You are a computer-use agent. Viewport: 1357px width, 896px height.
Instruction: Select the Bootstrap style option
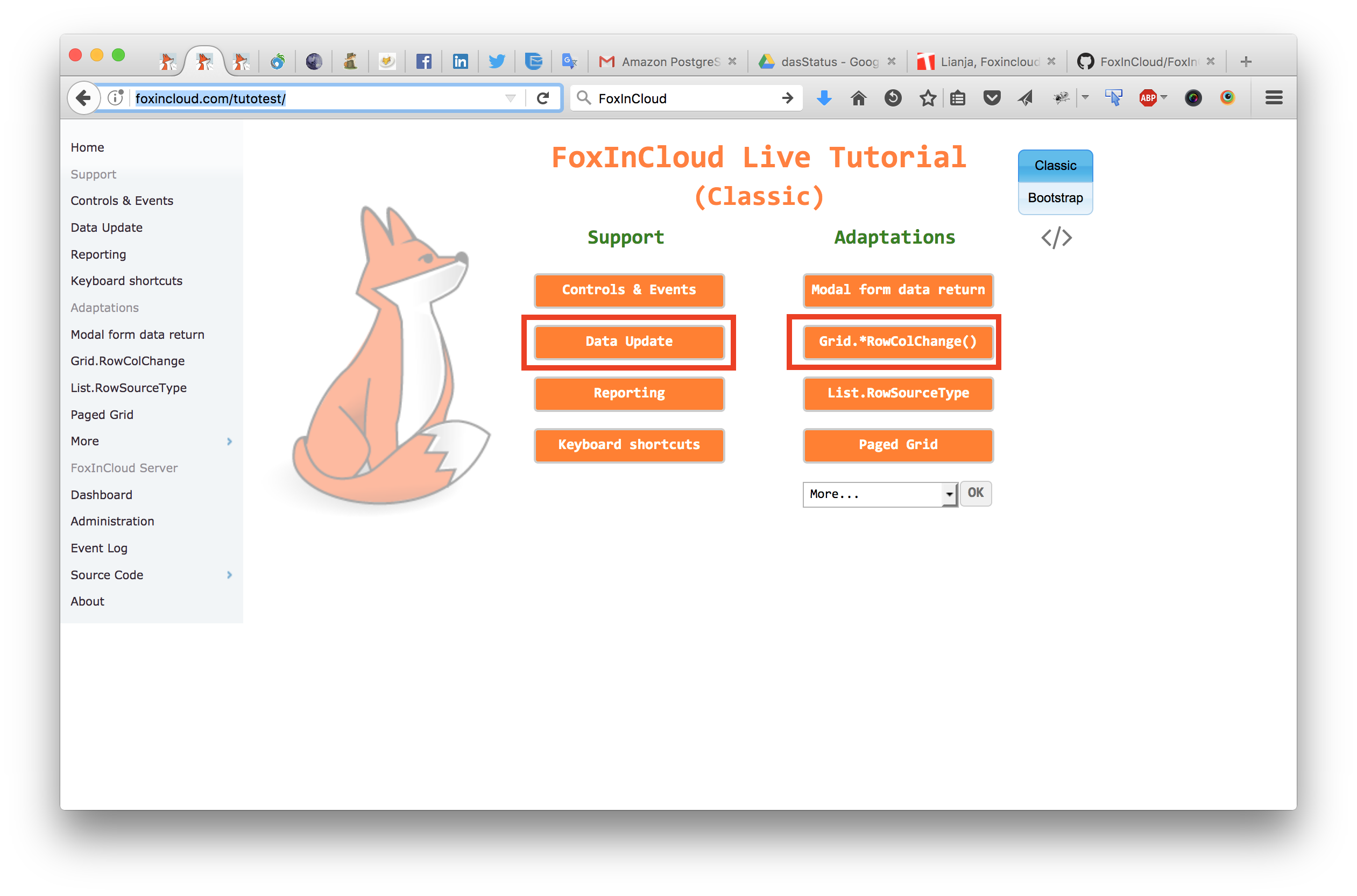[x=1055, y=198]
